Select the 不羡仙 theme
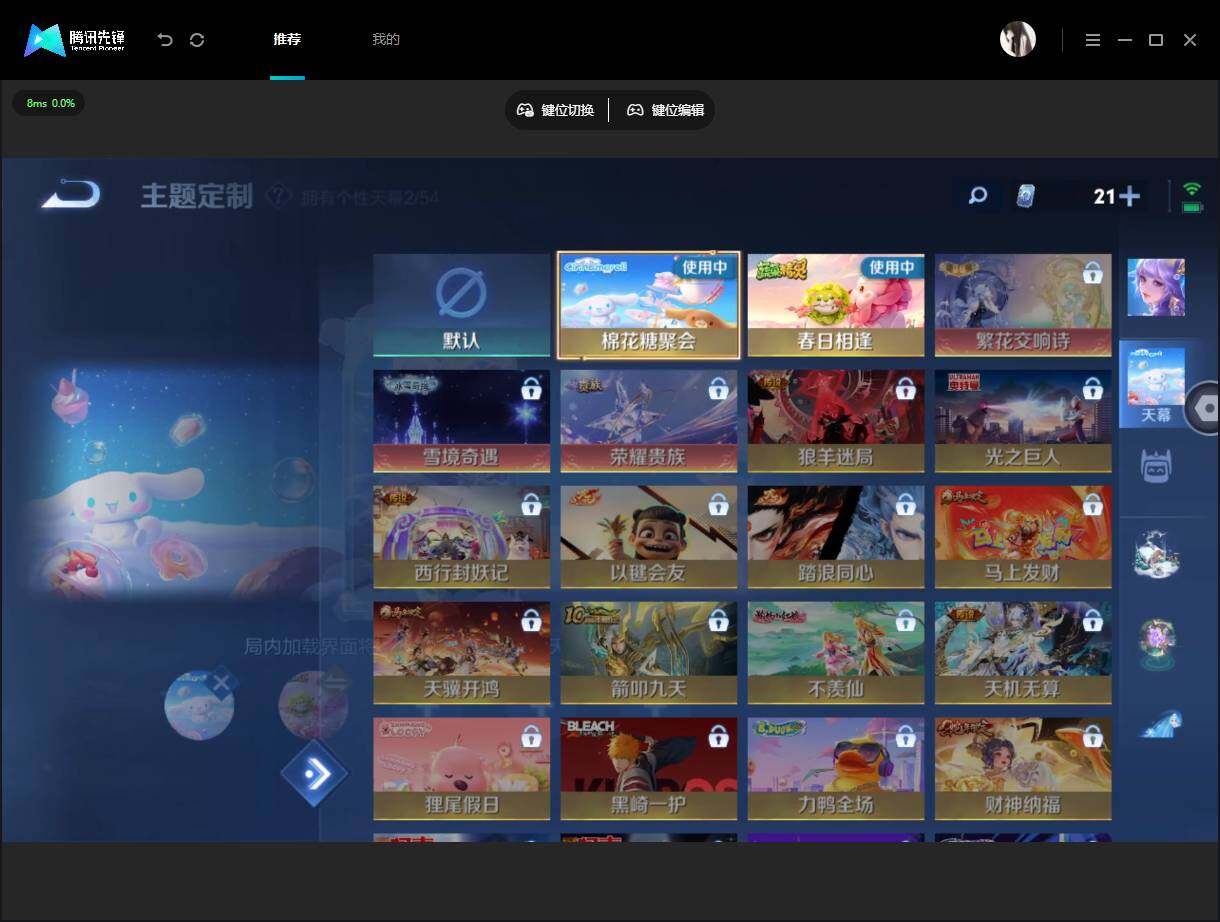Viewport: 1220px width, 922px height. tap(836, 653)
